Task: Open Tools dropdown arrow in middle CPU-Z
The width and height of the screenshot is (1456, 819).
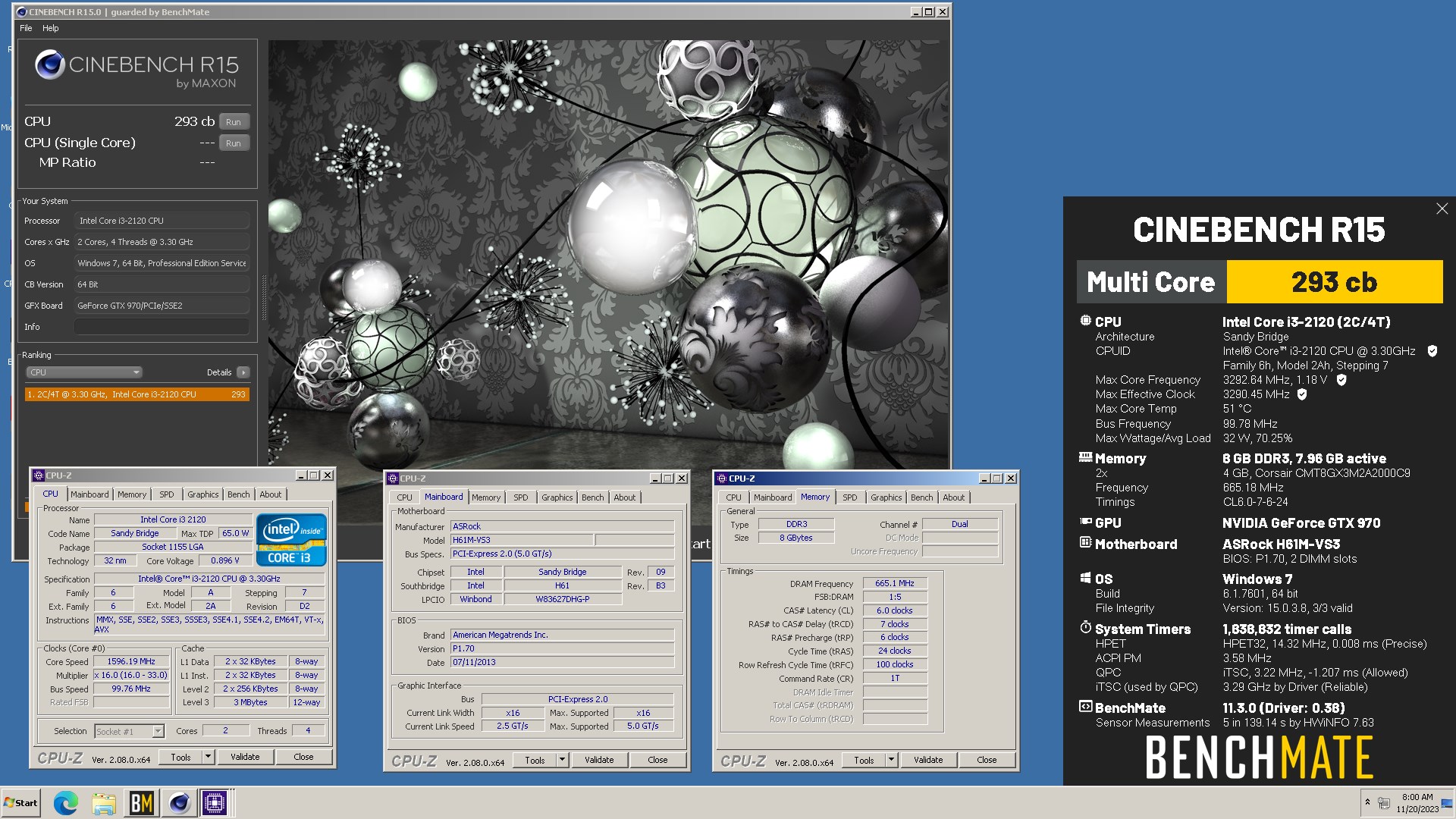Action: click(x=562, y=760)
